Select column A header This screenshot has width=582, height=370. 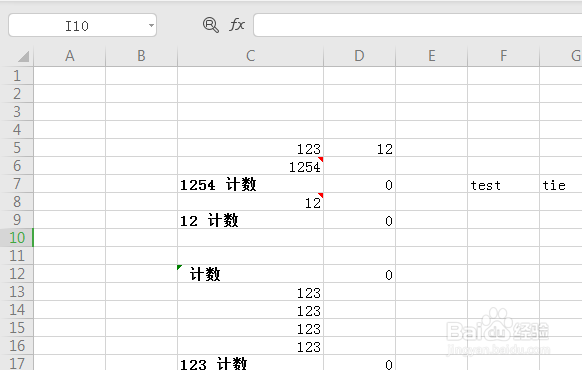pyautogui.click(x=69, y=56)
